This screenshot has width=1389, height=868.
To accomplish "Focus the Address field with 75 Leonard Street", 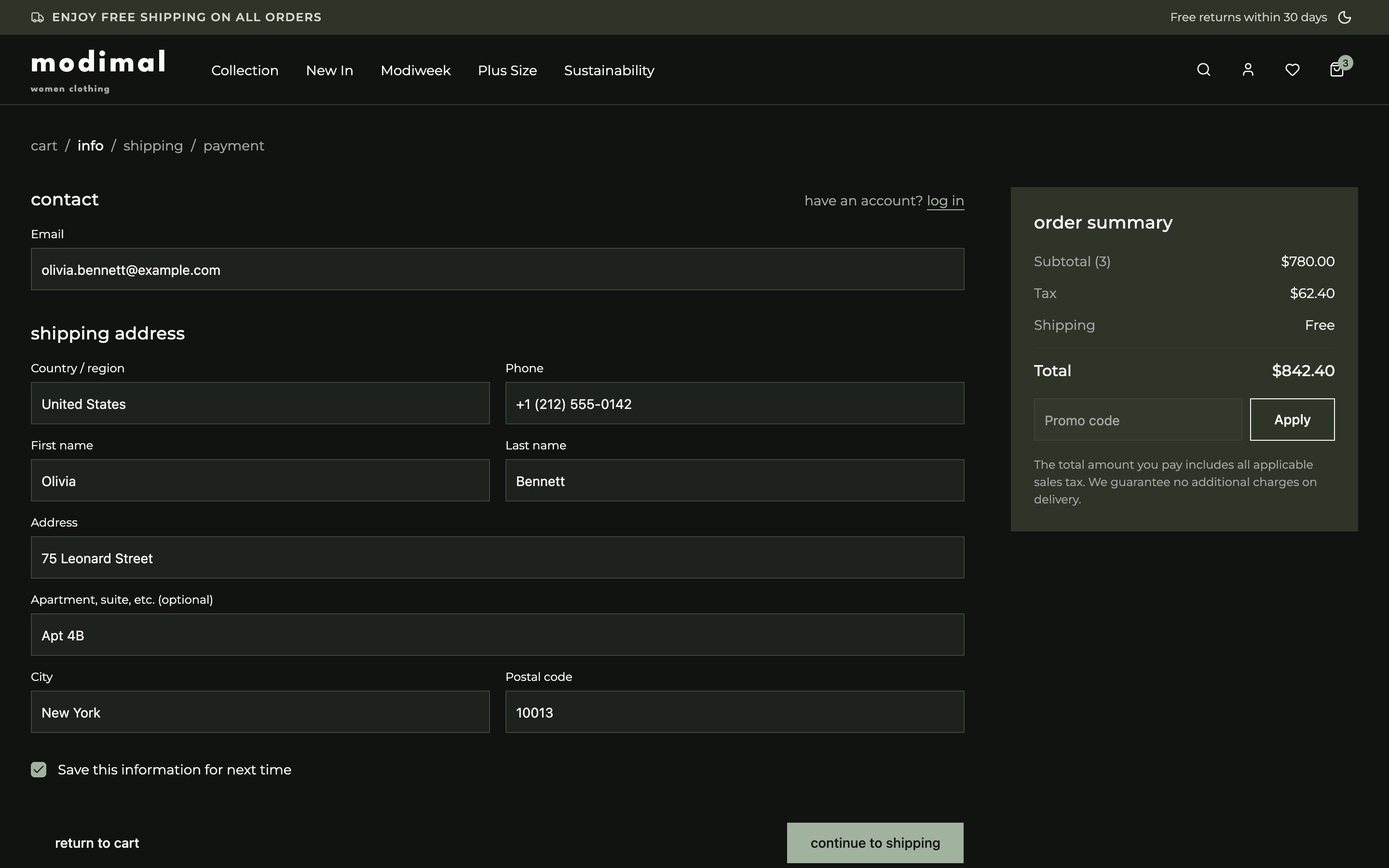I will 498,557.
